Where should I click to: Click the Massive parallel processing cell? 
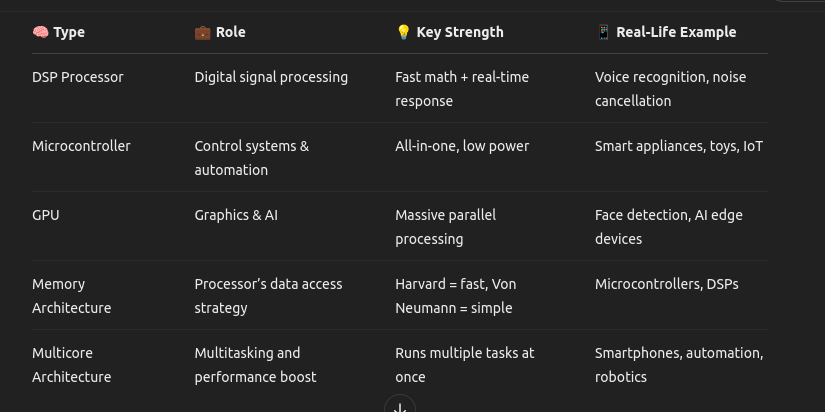pyautogui.click(x=446, y=227)
